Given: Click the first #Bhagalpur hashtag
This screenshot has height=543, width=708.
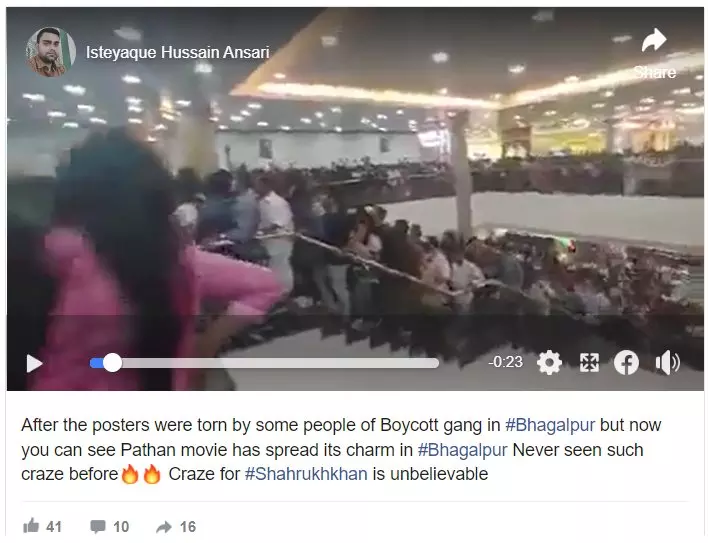Looking at the screenshot, I should (550, 425).
